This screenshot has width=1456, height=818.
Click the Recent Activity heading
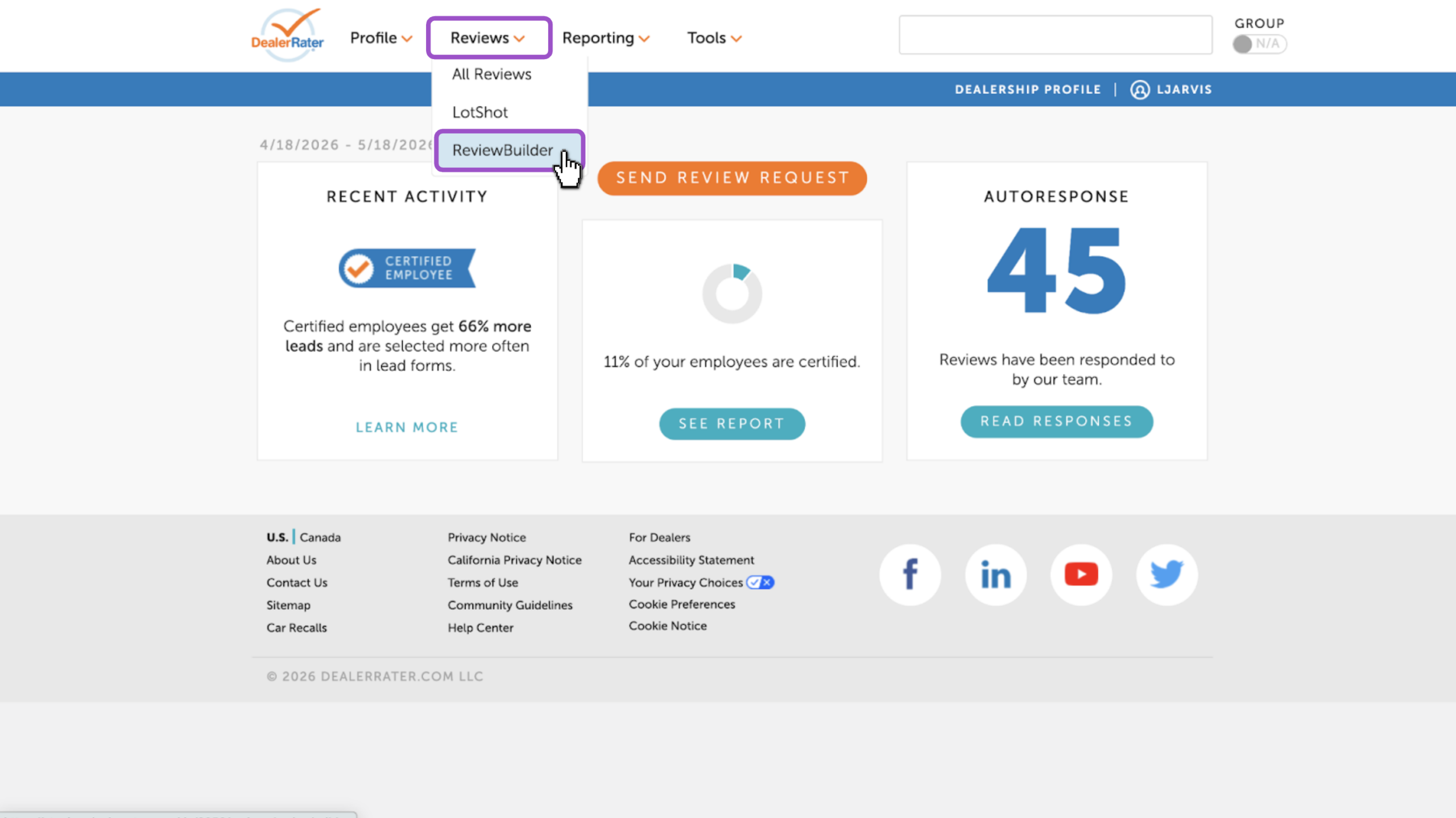click(x=407, y=197)
